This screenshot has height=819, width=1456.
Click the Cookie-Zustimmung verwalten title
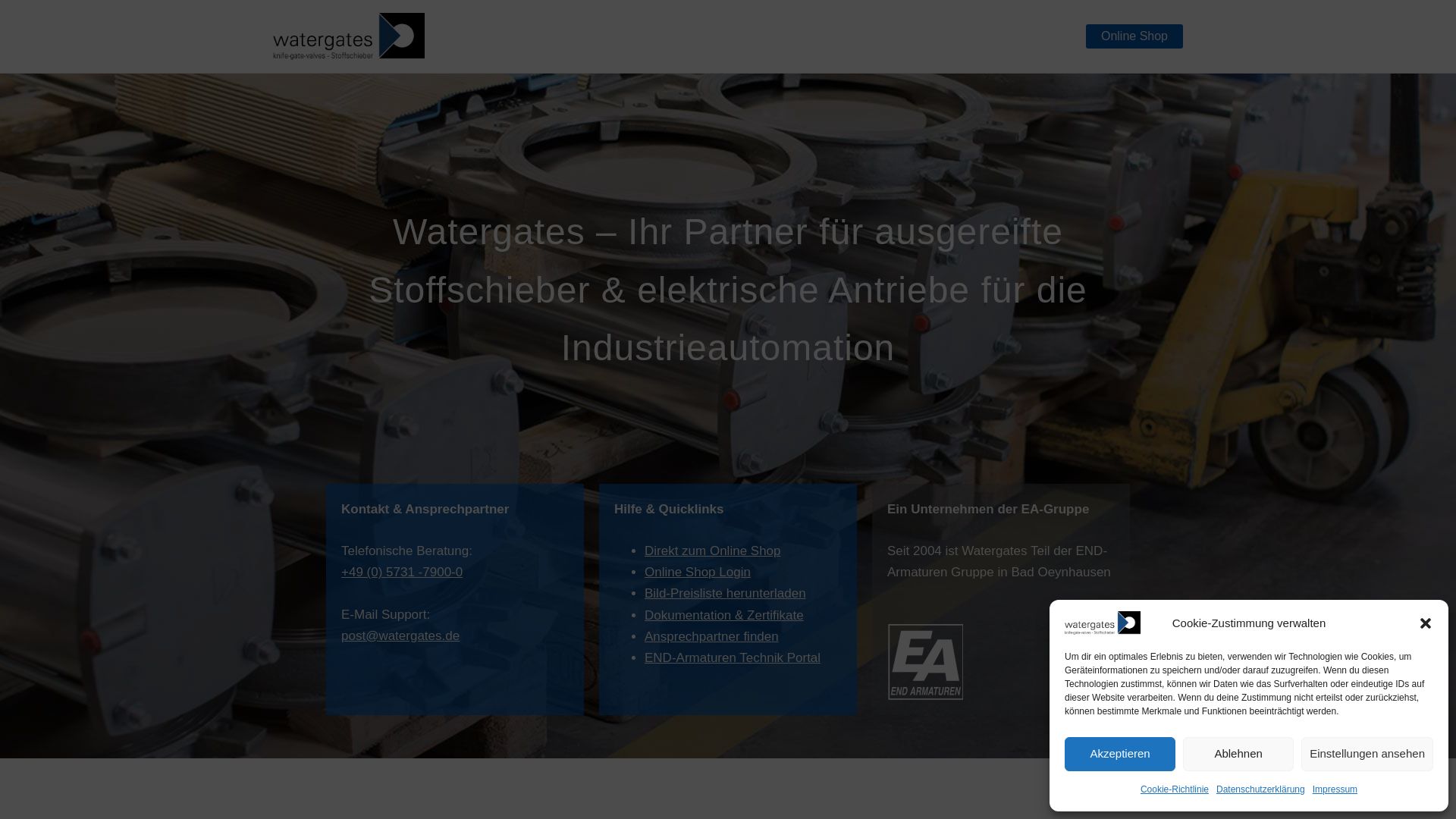click(x=1249, y=623)
